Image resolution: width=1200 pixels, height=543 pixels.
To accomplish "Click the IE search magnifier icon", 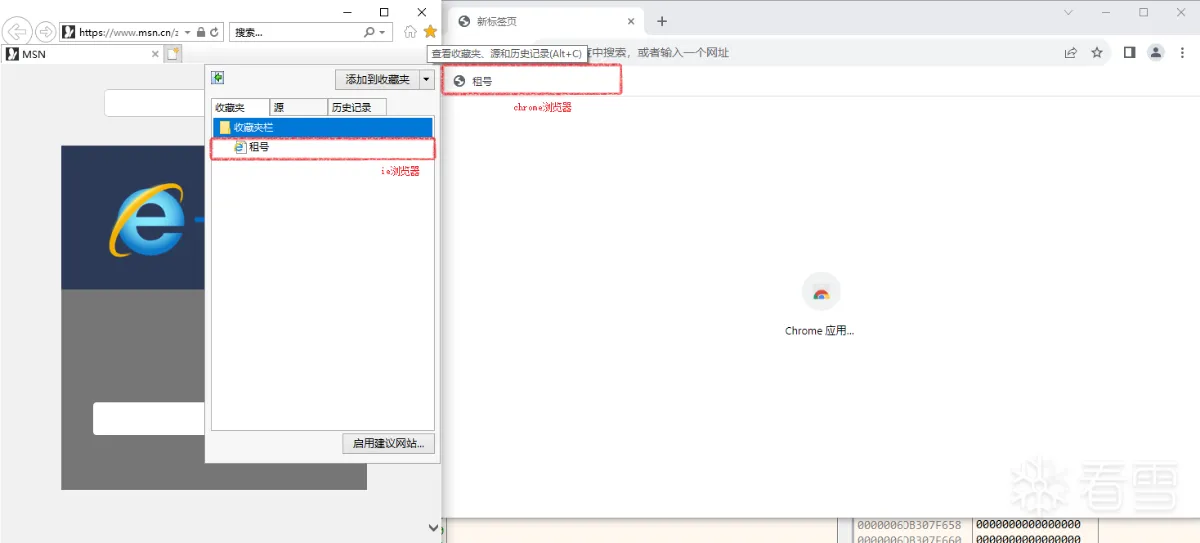I will (369, 32).
